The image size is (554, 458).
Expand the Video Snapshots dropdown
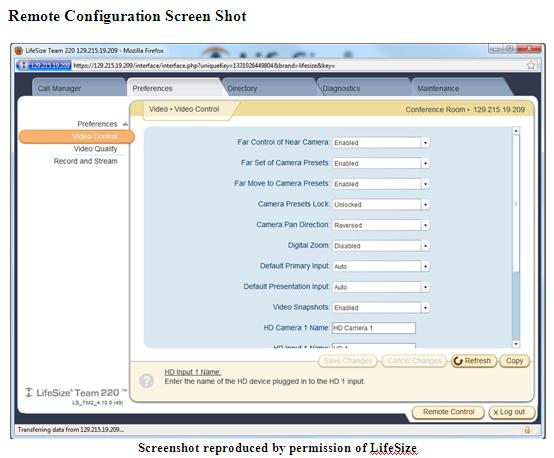[x=381, y=308]
